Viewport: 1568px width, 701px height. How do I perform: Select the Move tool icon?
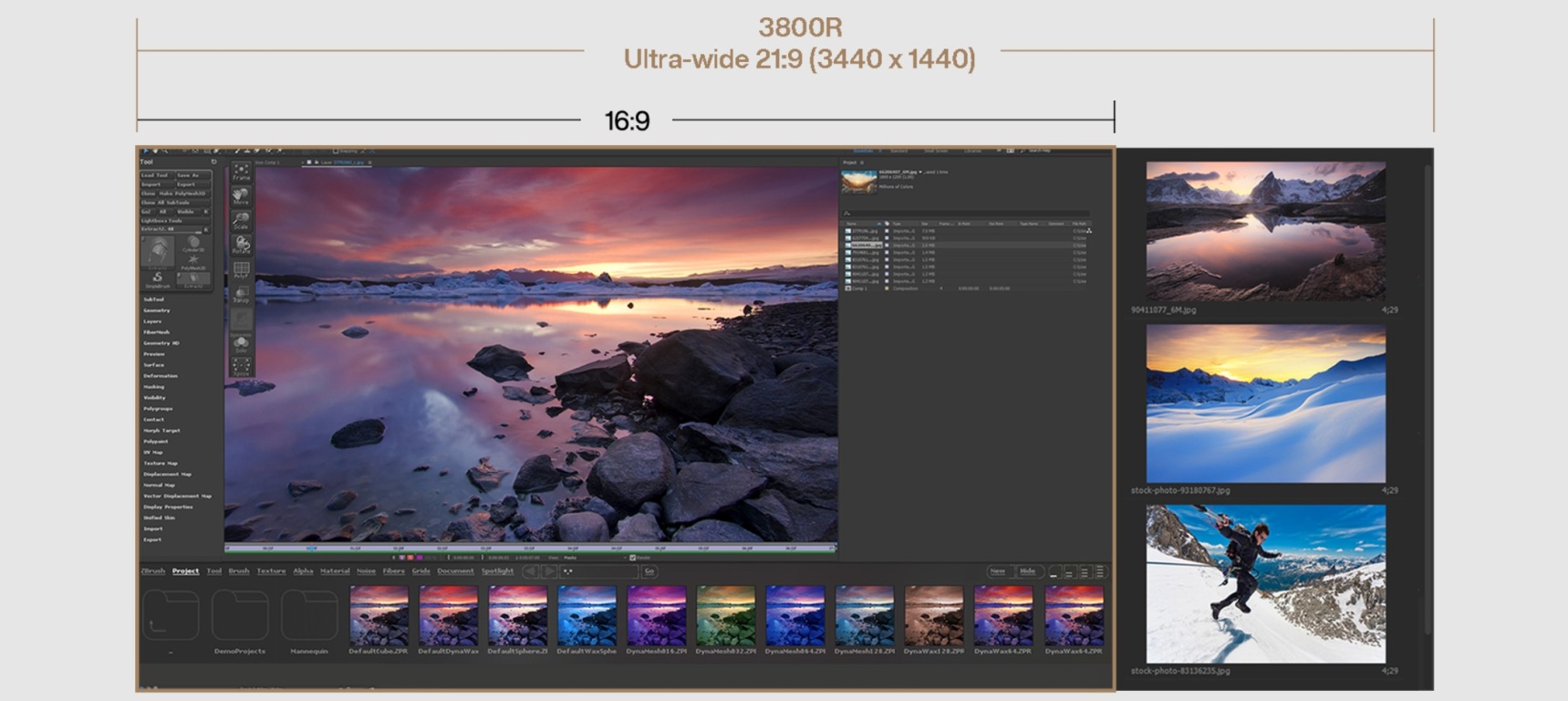click(x=241, y=195)
